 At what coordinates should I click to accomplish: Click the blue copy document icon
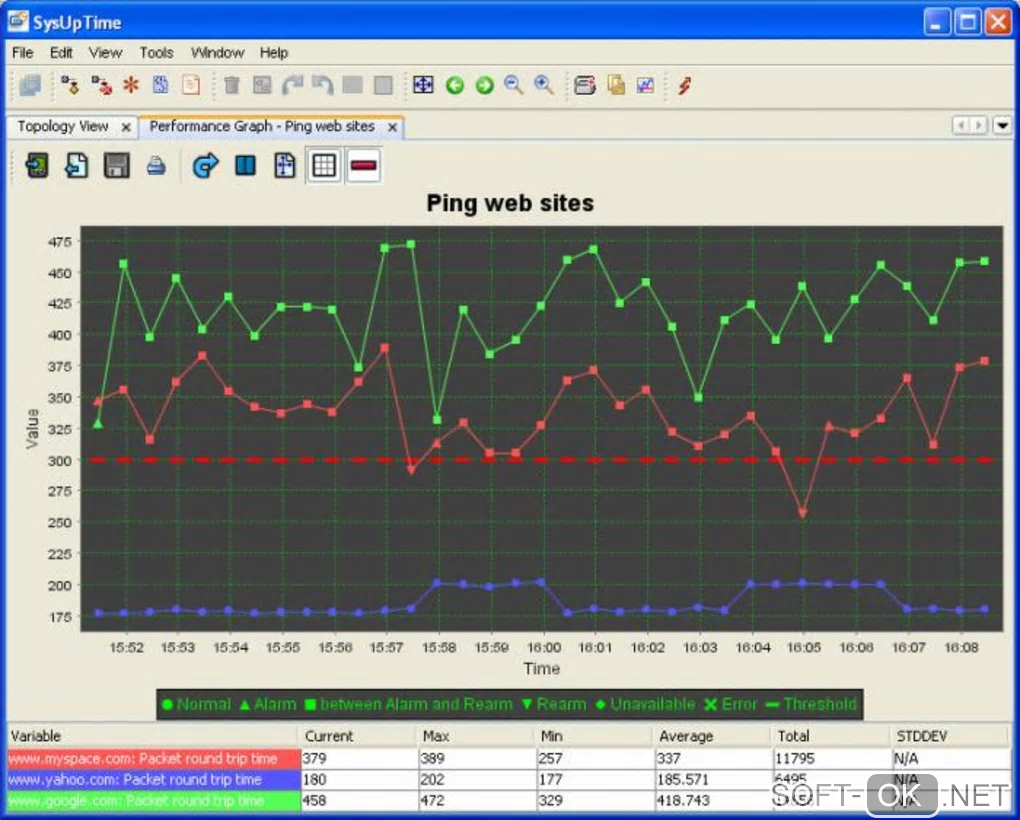click(x=161, y=85)
